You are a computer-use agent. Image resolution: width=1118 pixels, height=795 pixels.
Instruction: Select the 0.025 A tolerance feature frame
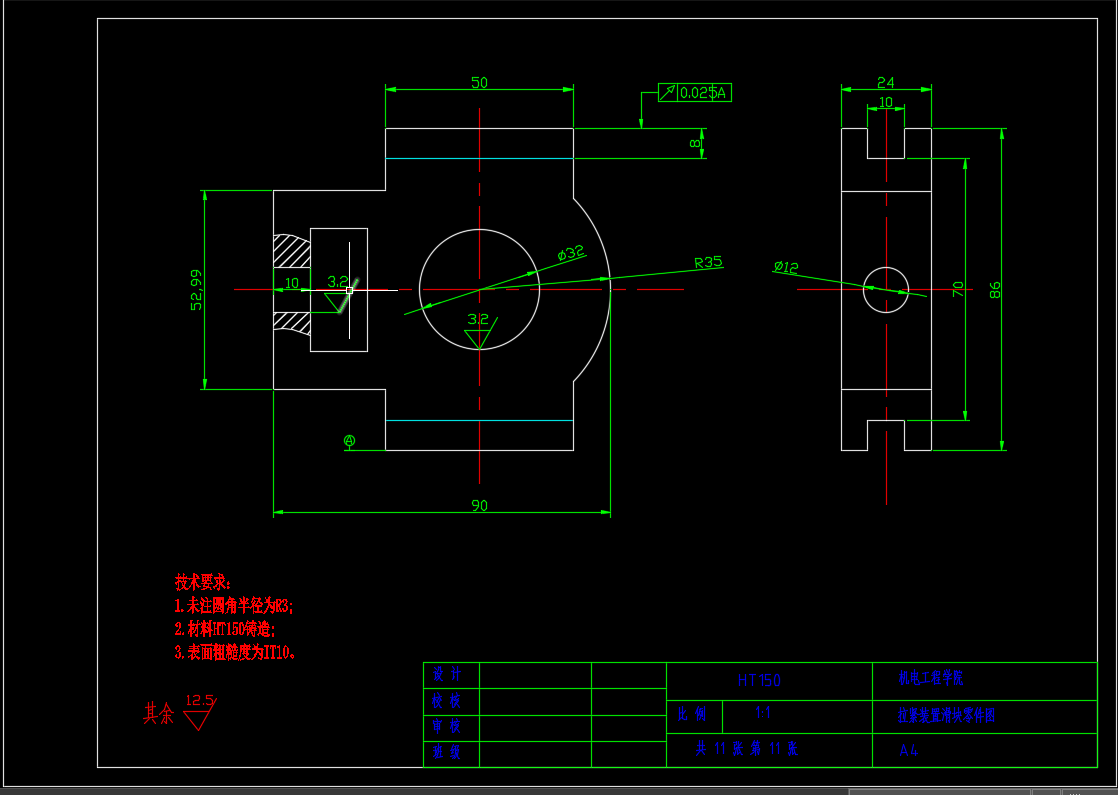(694, 93)
